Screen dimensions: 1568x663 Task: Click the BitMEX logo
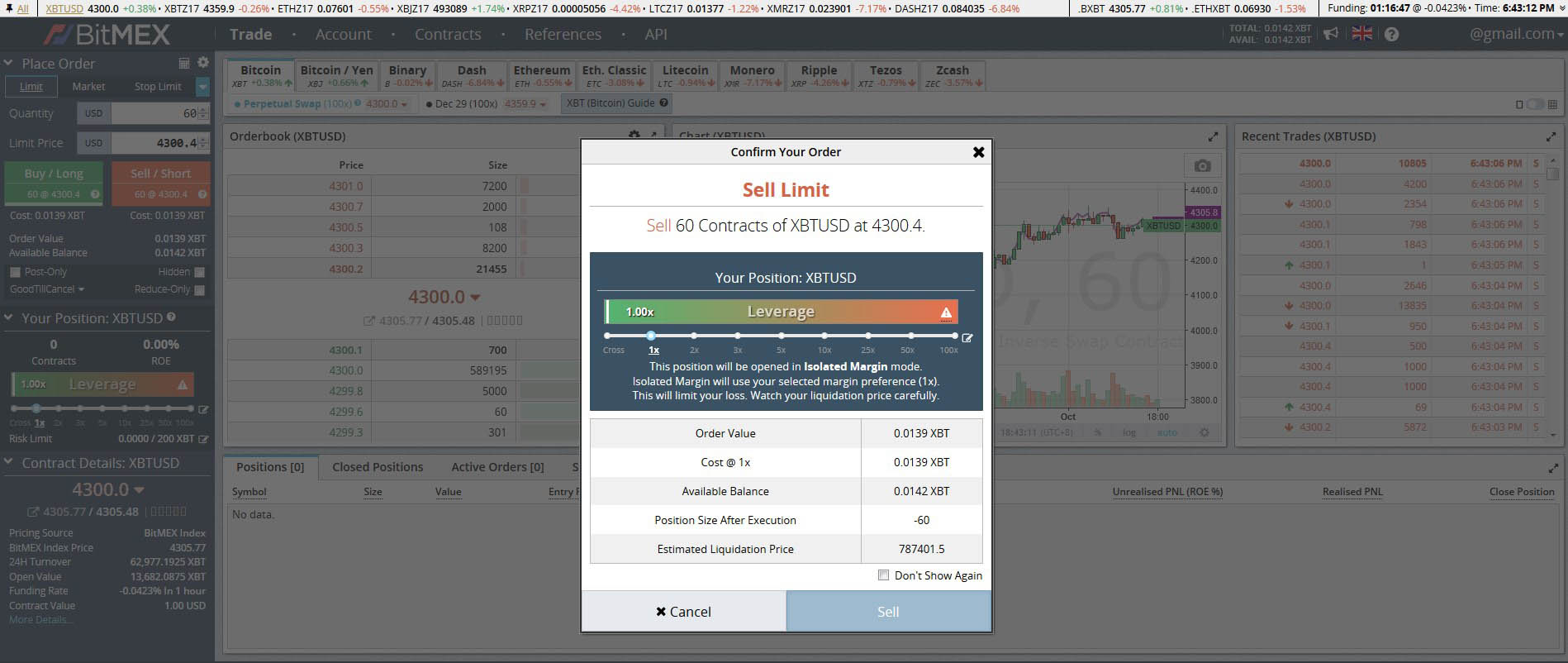click(x=107, y=35)
